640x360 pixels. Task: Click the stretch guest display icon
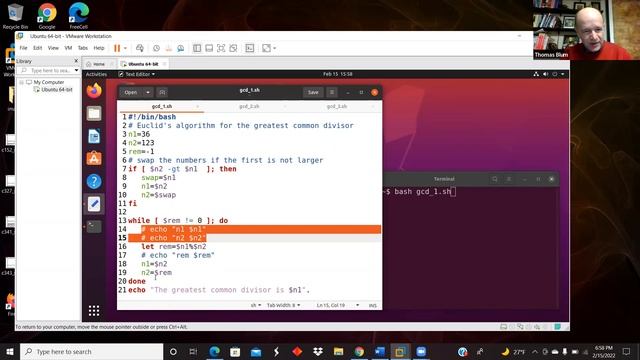pyautogui.click(x=266, y=48)
